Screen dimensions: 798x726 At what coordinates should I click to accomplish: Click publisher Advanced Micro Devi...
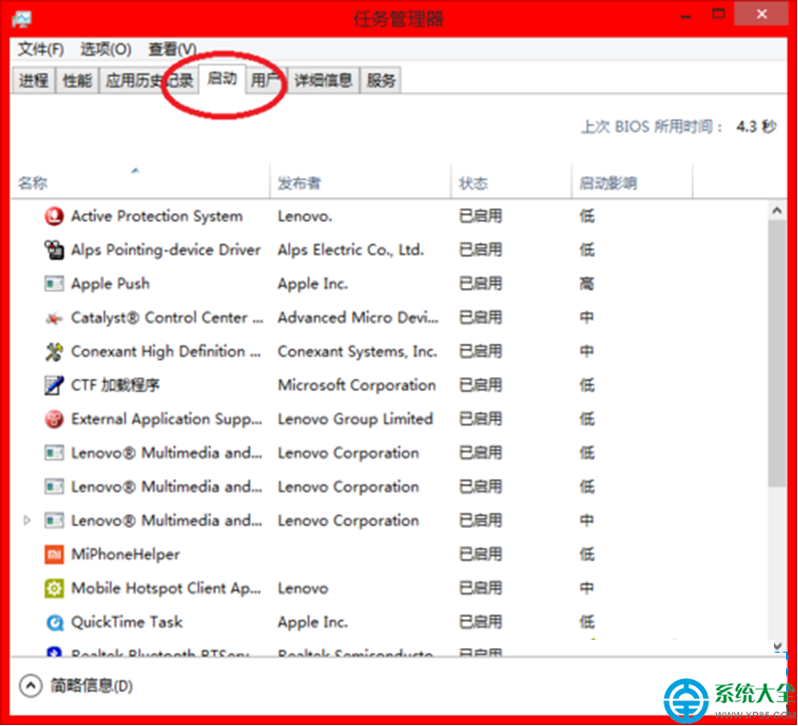pyautogui.click(x=358, y=317)
